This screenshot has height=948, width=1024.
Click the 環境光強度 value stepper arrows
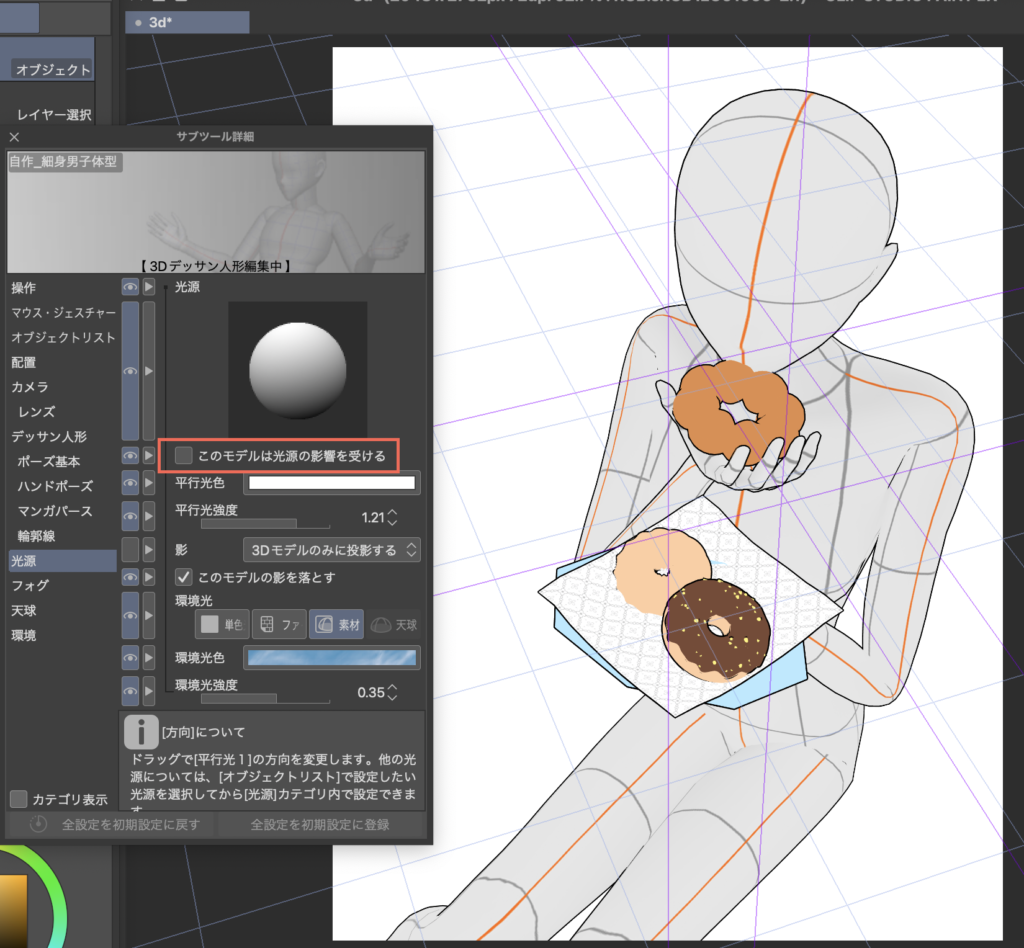392,692
